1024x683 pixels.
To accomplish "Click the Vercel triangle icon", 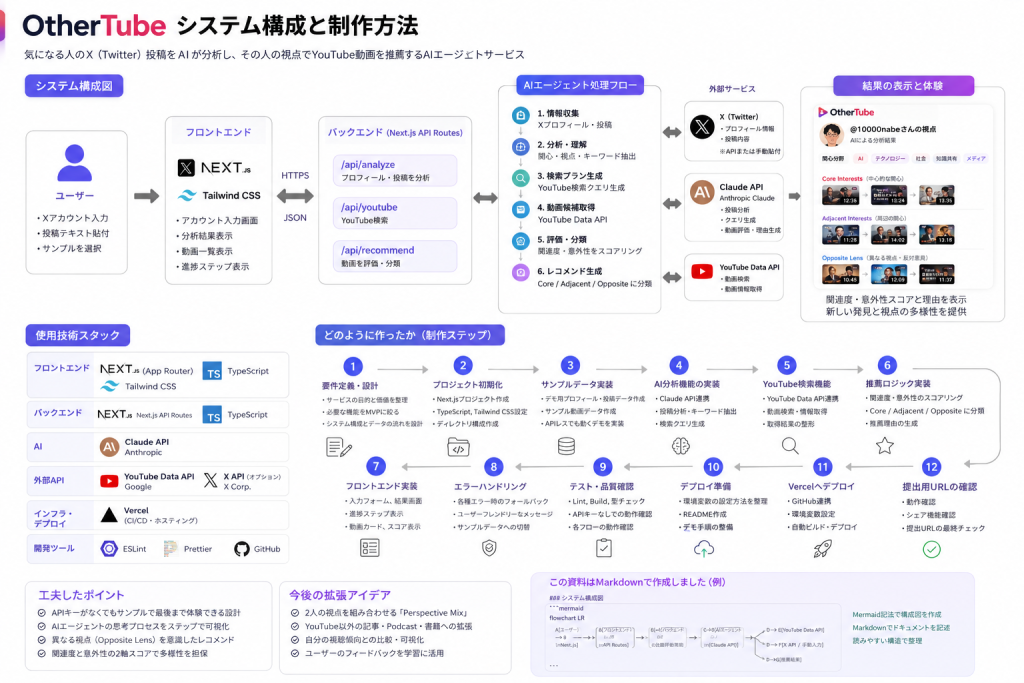I will pyautogui.click(x=109, y=515).
